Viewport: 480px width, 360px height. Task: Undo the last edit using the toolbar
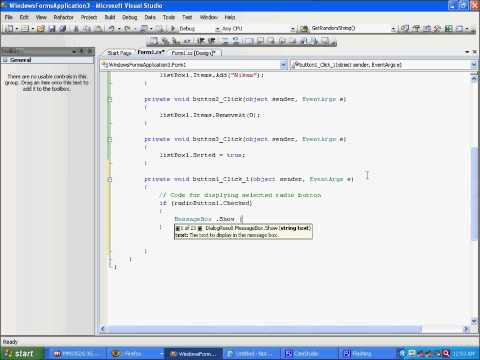pyautogui.click(x=112, y=29)
